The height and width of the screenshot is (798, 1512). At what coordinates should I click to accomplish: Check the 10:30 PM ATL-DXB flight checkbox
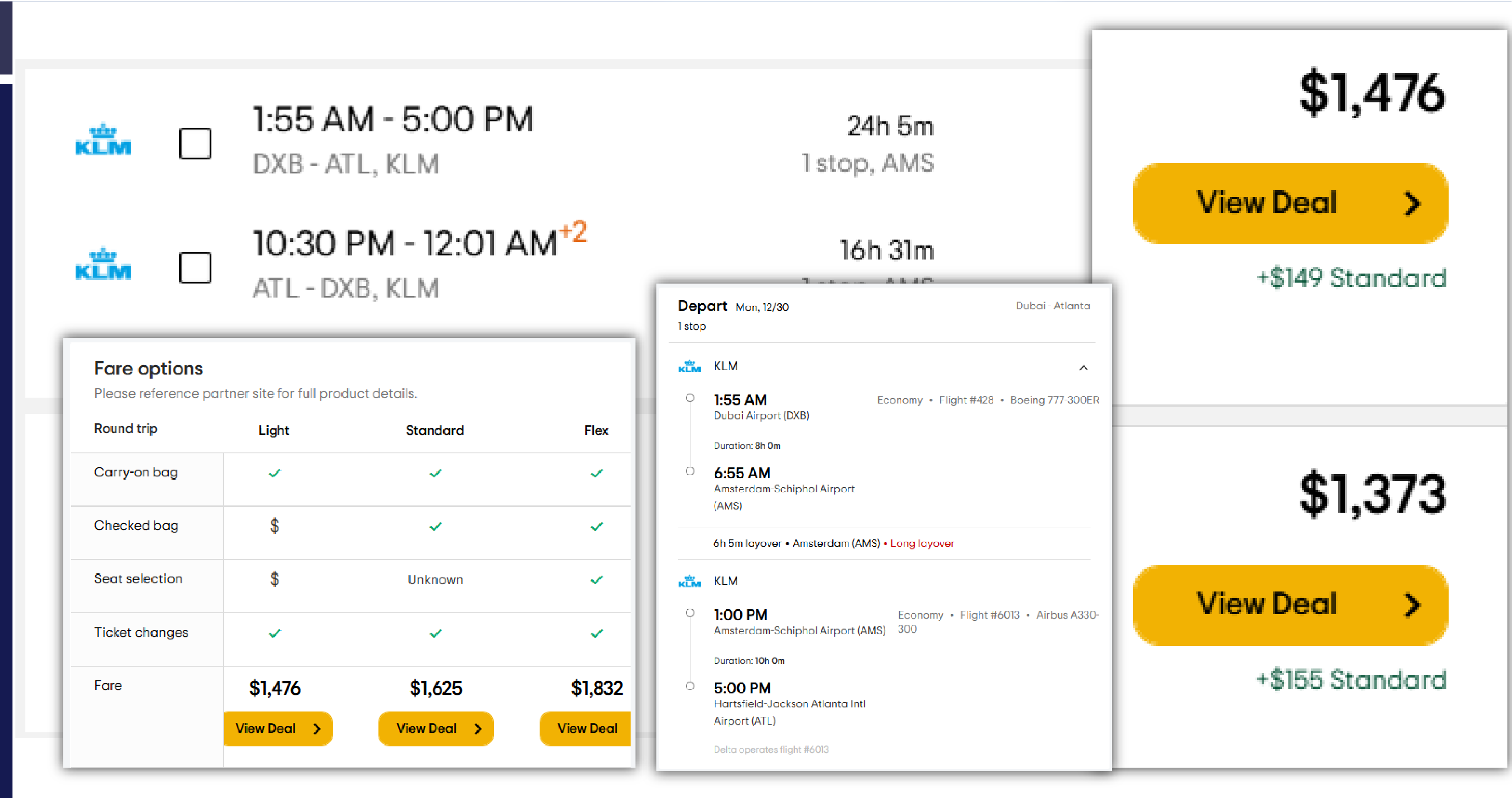[195, 268]
